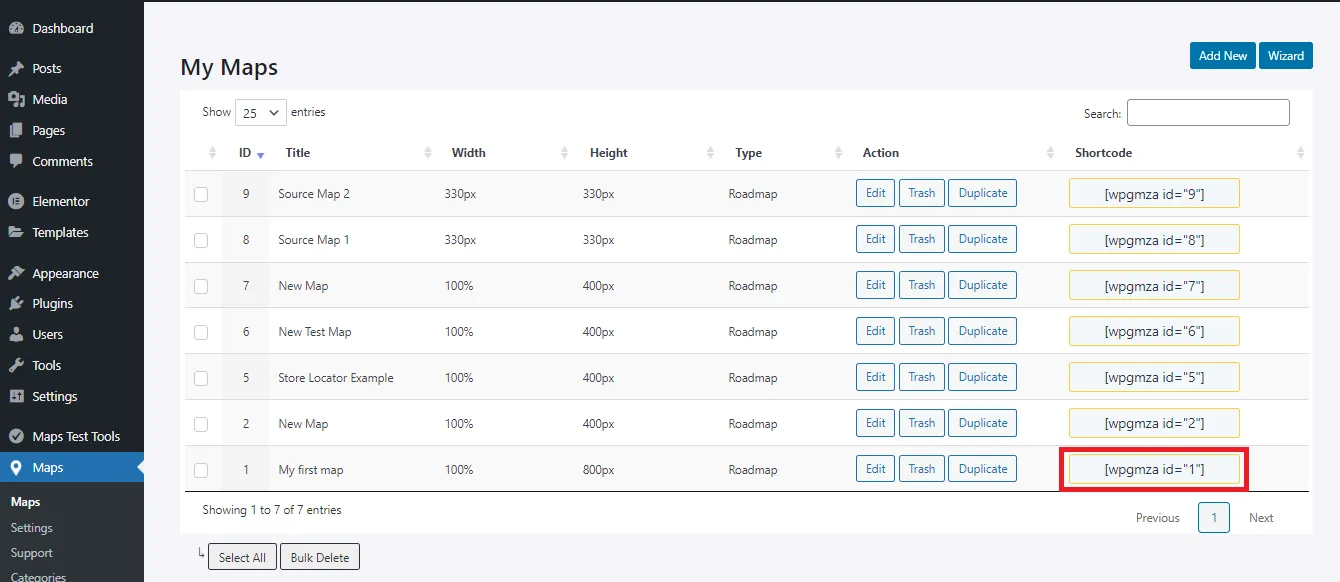Click the Posts pushpin icon
This screenshot has height=582, width=1340.
point(16,69)
